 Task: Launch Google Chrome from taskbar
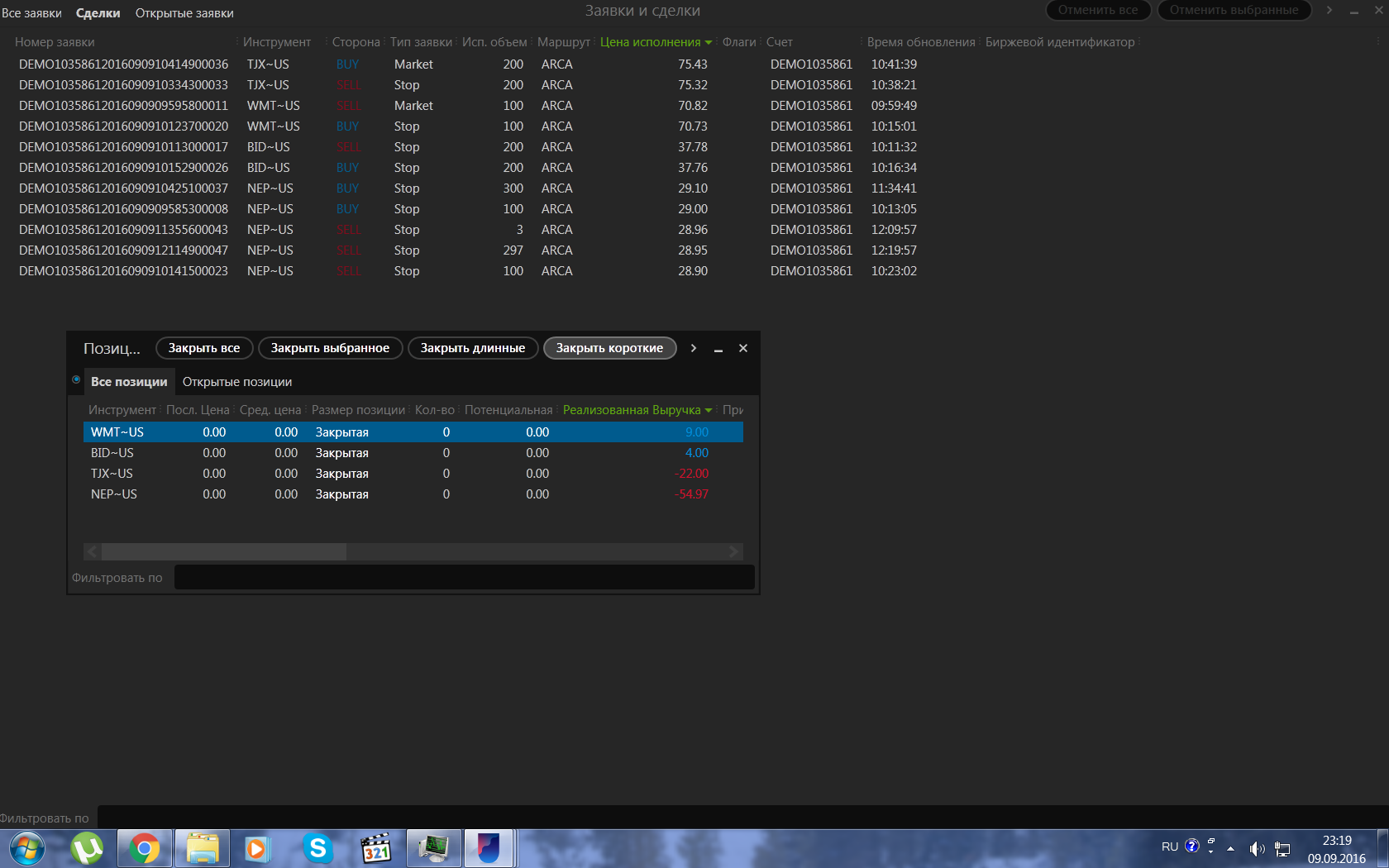tap(145, 849)
